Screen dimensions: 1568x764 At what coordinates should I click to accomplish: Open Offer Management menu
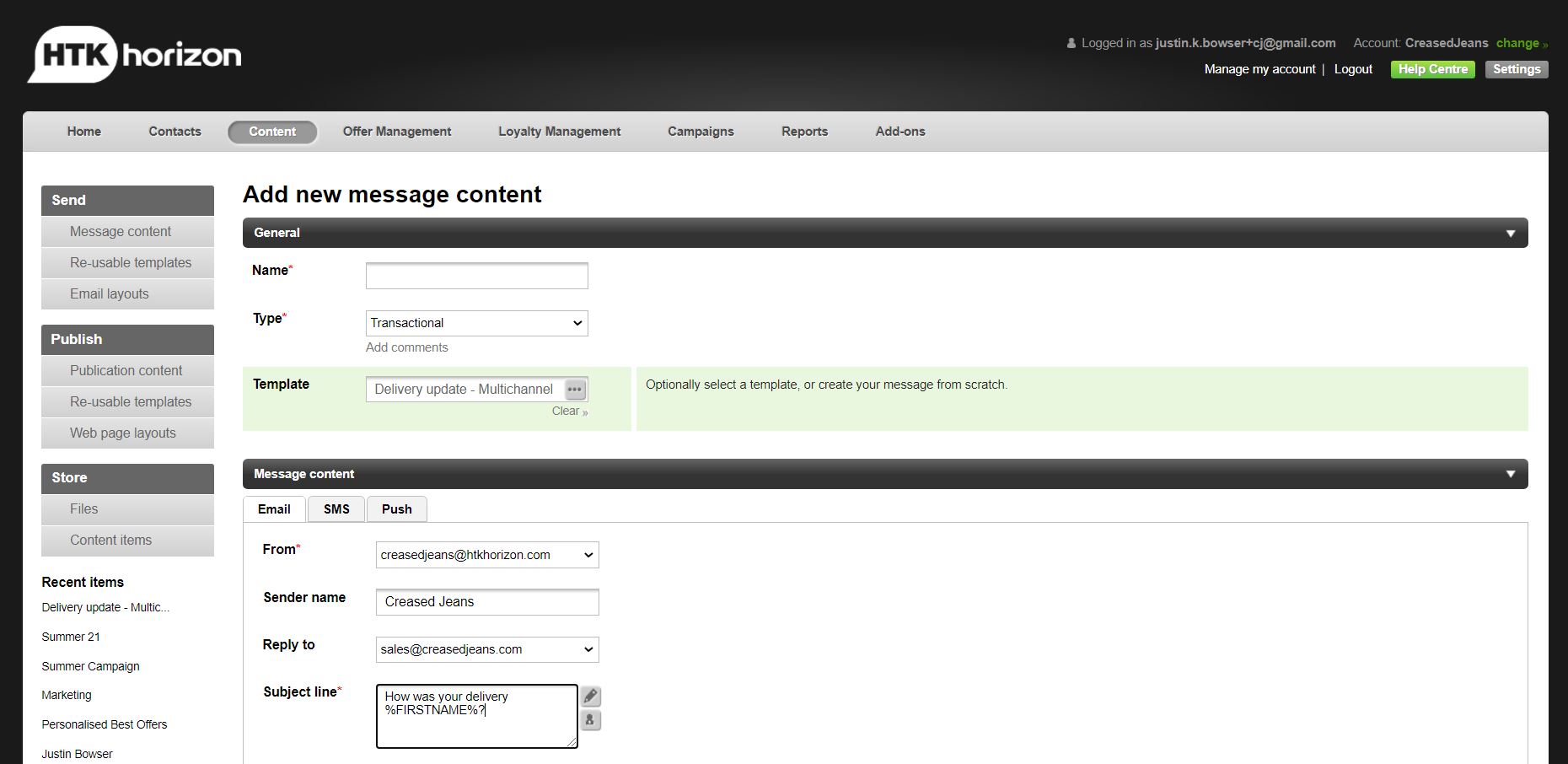coord(397,132)
